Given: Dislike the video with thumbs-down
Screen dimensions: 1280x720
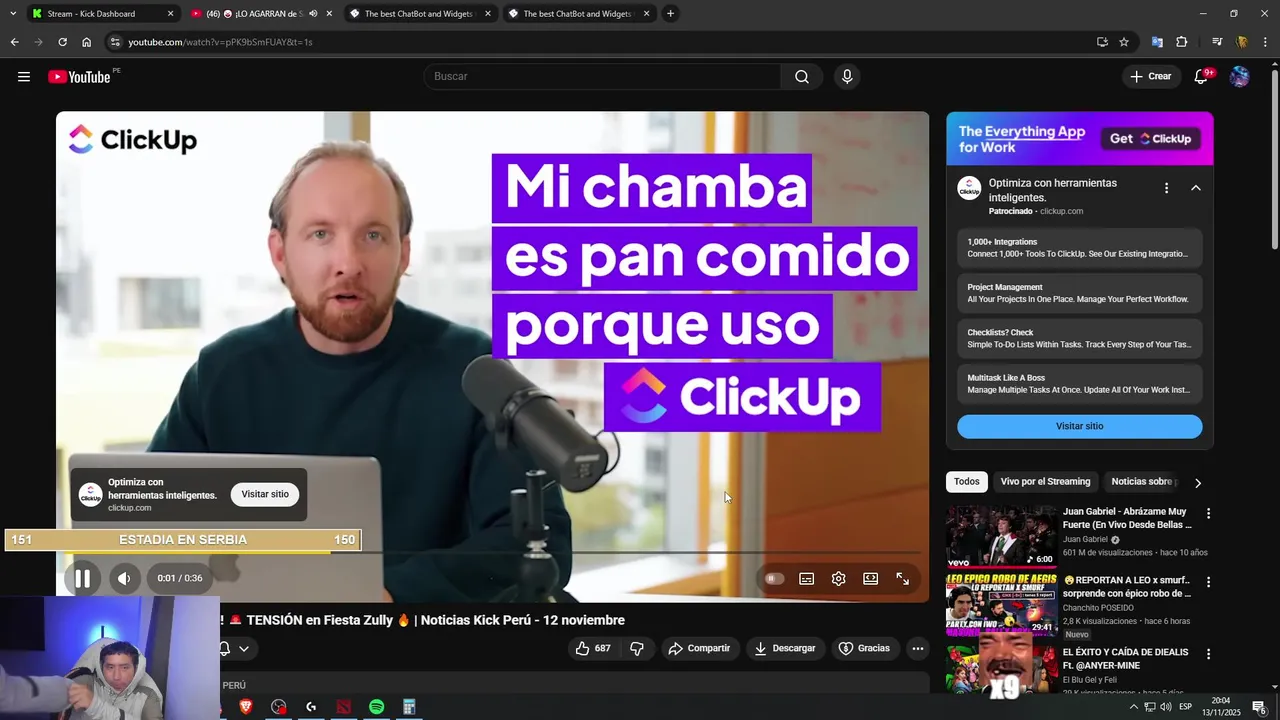Looking at the screenshot, I should 637,648.
